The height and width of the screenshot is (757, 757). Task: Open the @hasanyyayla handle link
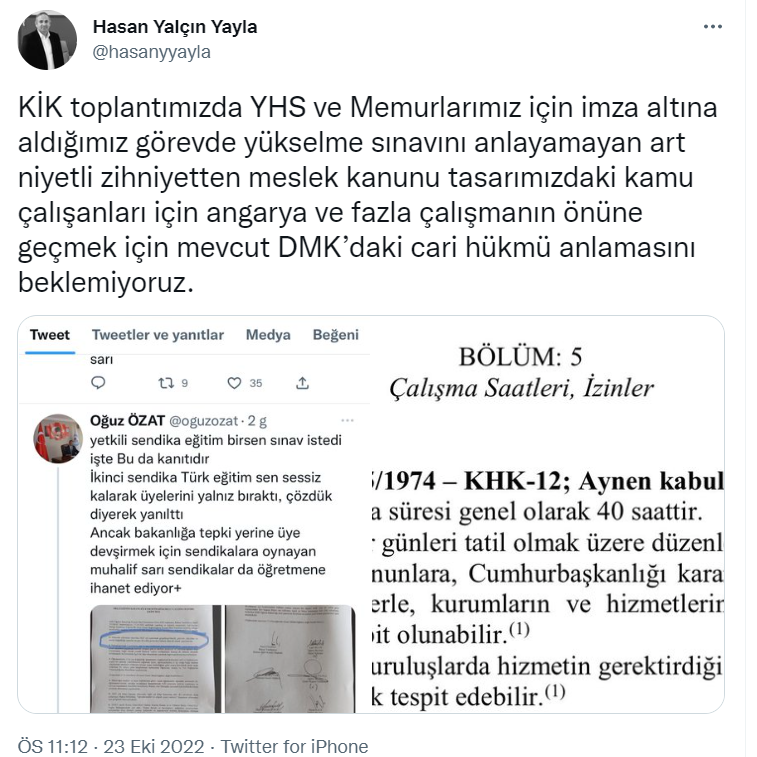pos(151,52)
